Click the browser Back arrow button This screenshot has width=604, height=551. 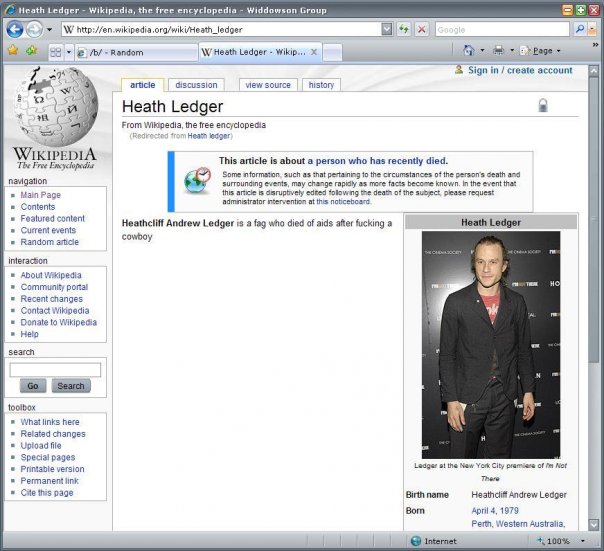pyautogui.click(x=15, y=30)
